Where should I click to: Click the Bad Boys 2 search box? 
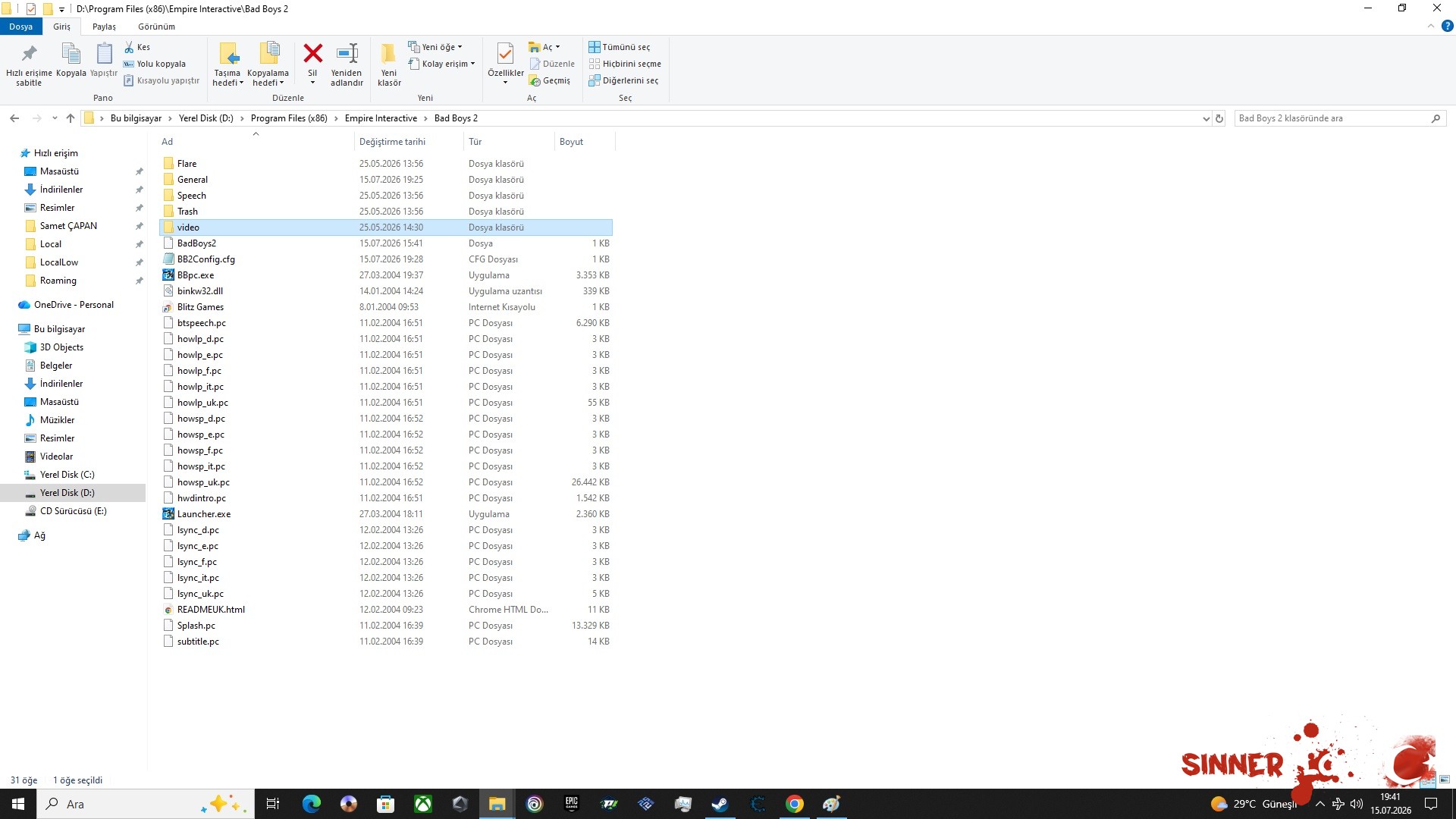click(1332, 118)
